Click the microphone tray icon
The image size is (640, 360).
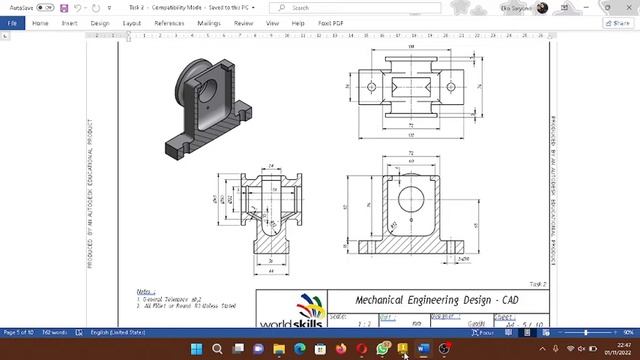(556, 349)
